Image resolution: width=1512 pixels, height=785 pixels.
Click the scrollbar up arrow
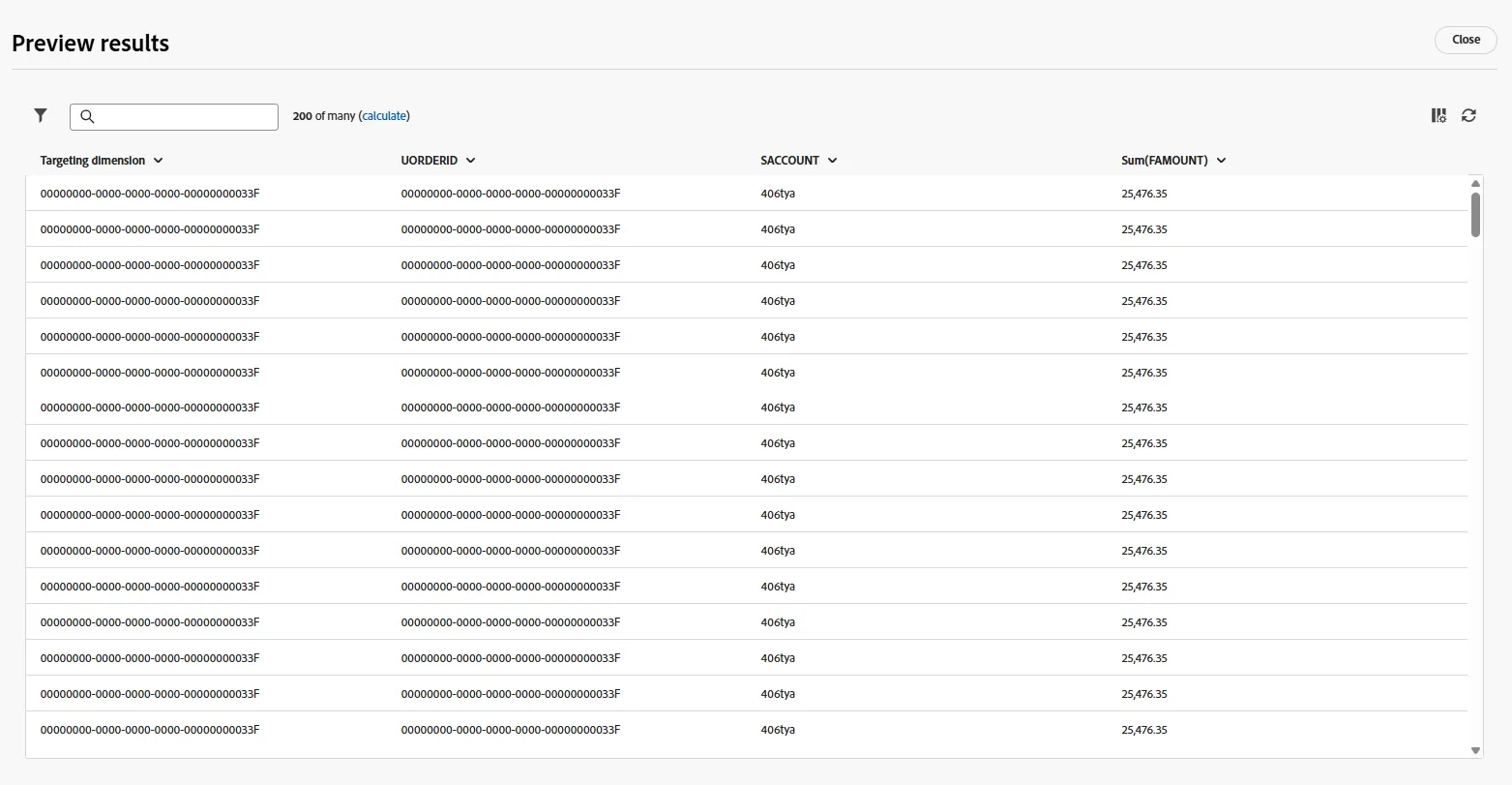tap(1475, 183)
